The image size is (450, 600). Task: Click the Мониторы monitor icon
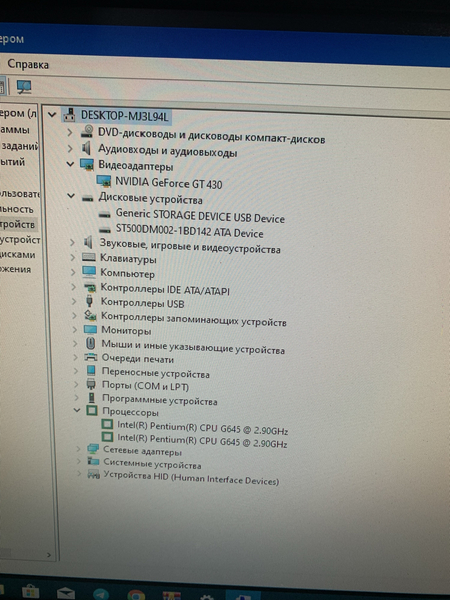tap(90, 329)
